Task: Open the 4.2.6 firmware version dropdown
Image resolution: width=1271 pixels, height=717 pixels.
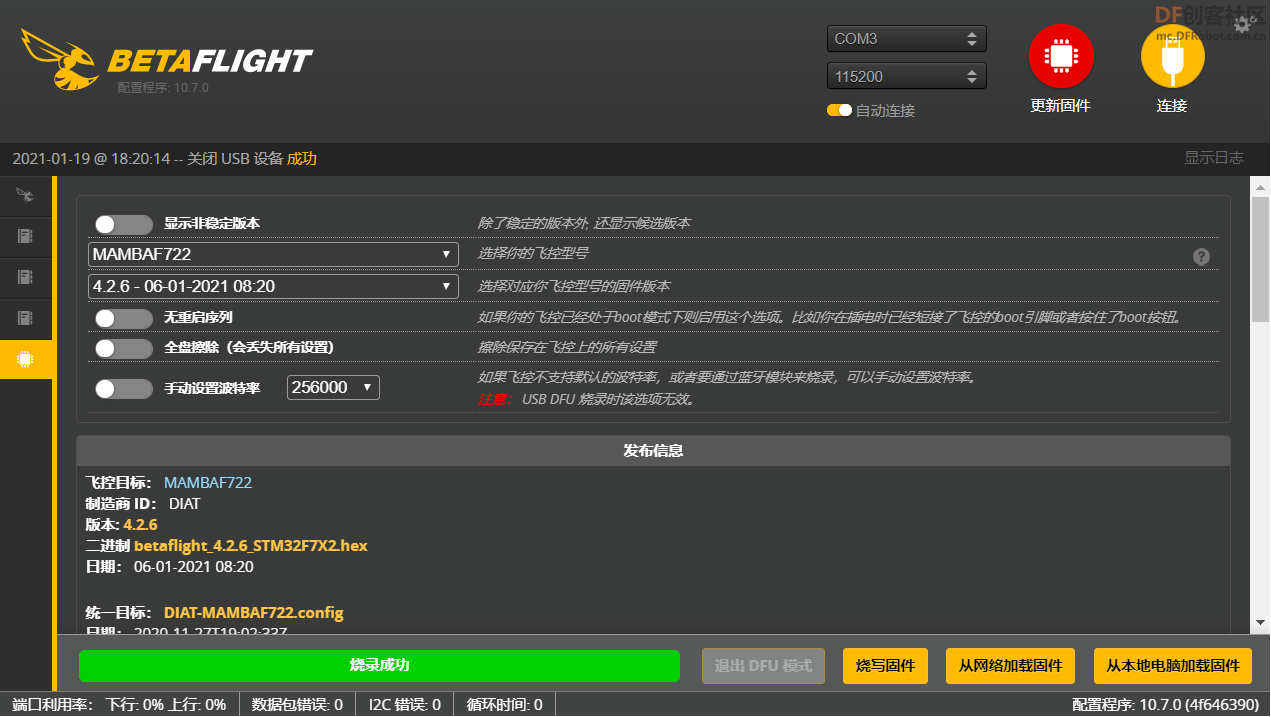Action: tap(273, 286)
